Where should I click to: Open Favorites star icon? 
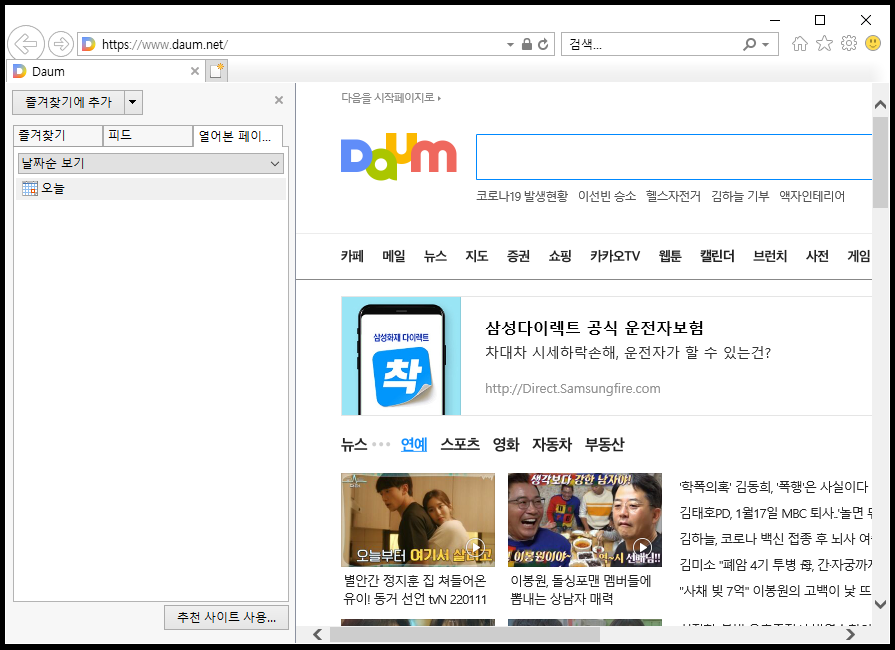[824, 43]
